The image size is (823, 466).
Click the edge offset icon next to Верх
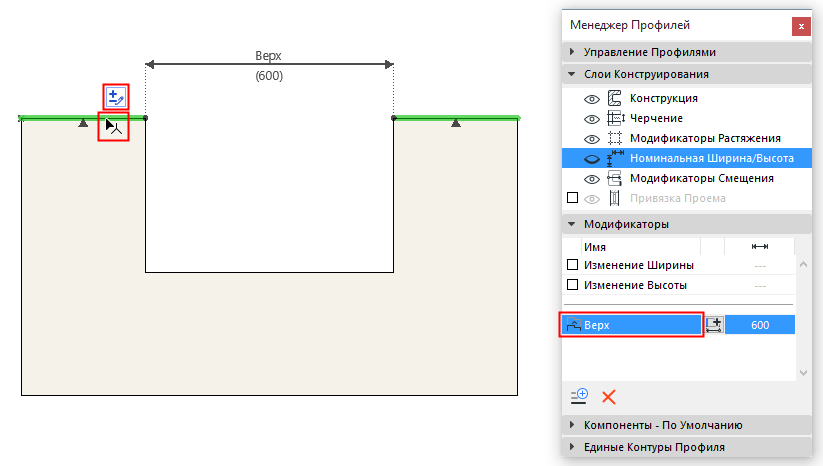point(714,325)
